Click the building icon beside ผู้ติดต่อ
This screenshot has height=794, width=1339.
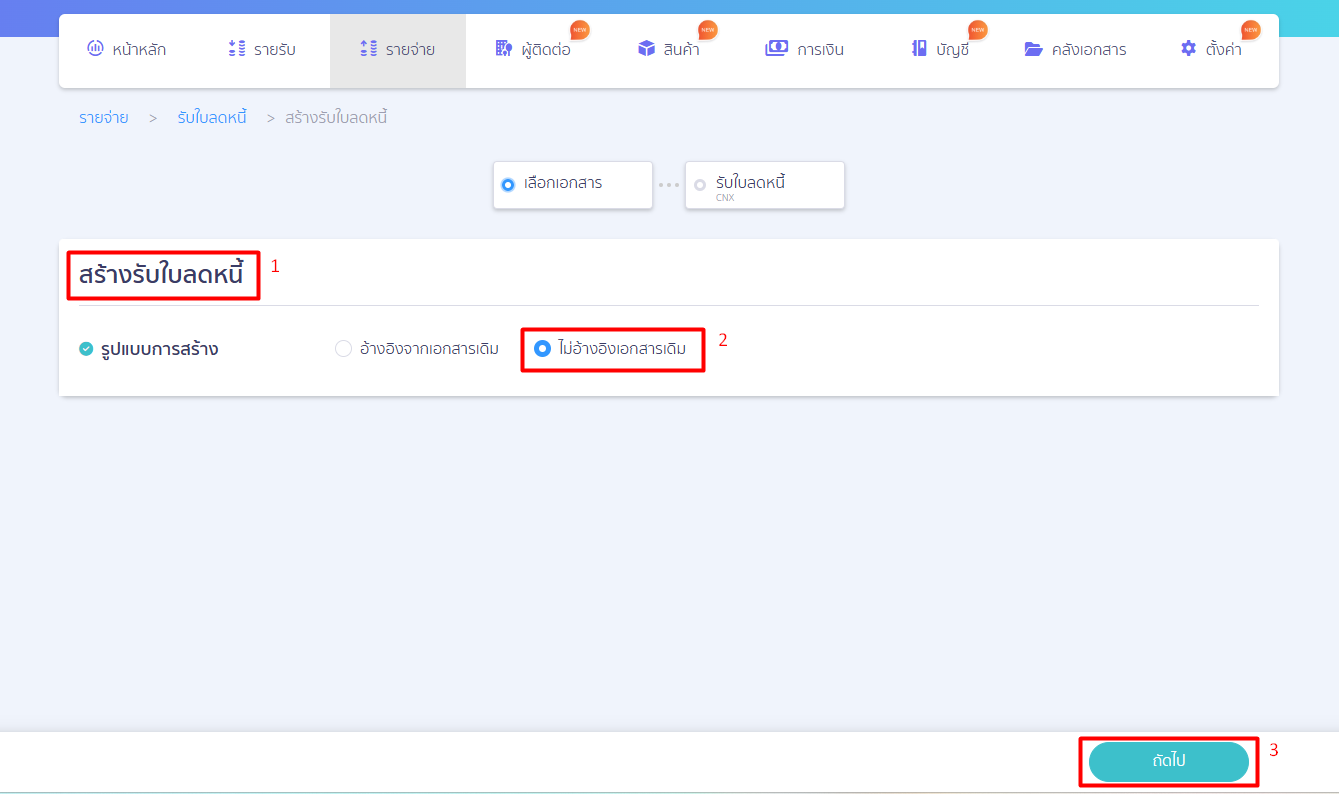click(504, 48)
